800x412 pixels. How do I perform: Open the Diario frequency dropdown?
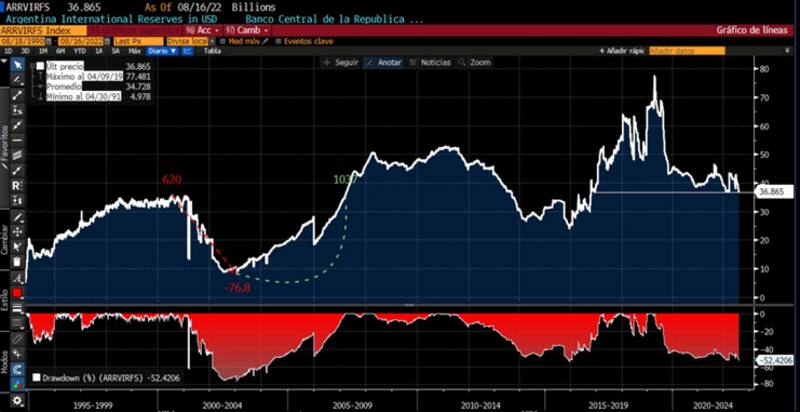coord(160,50)
